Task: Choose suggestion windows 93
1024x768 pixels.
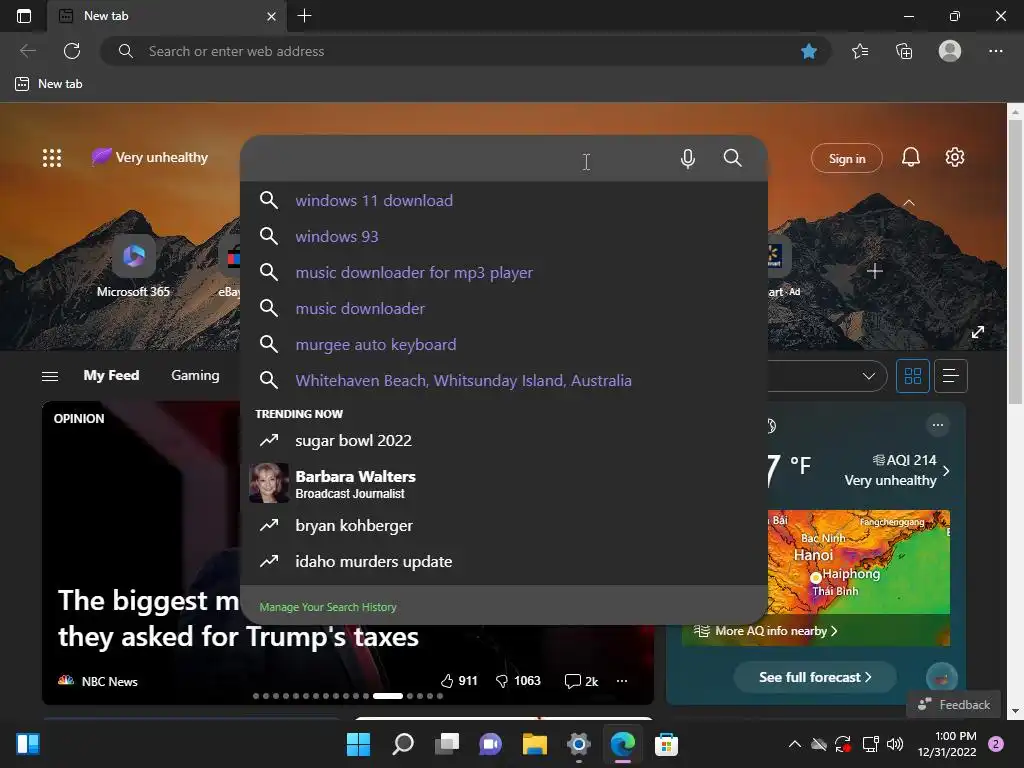Action: click(504, 236)
